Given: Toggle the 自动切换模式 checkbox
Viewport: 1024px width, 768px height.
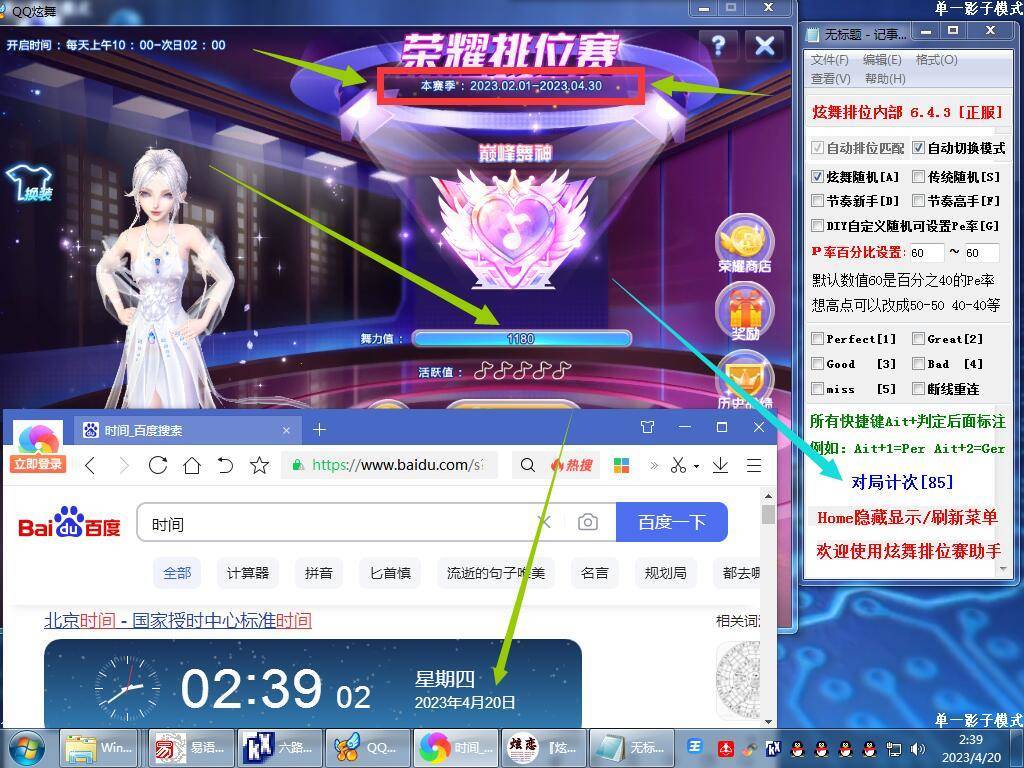Looking at the screenshot, I should point(918,148).
